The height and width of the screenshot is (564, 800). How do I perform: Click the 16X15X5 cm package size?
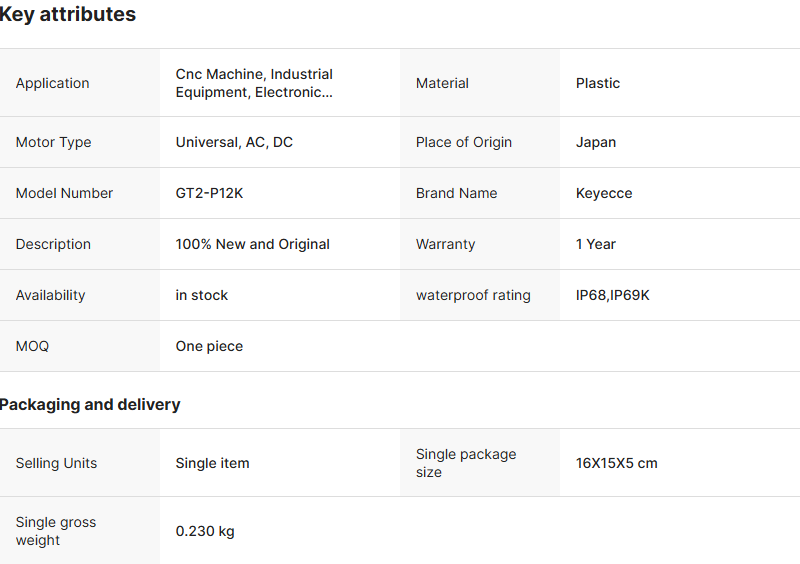pos(616,463)
